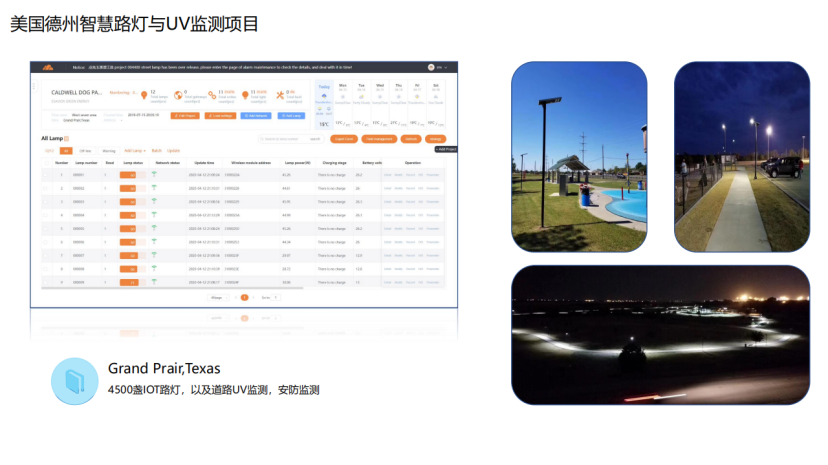Check the box for lamp 000004 row

pyautogui.click(x=45, y=215)
